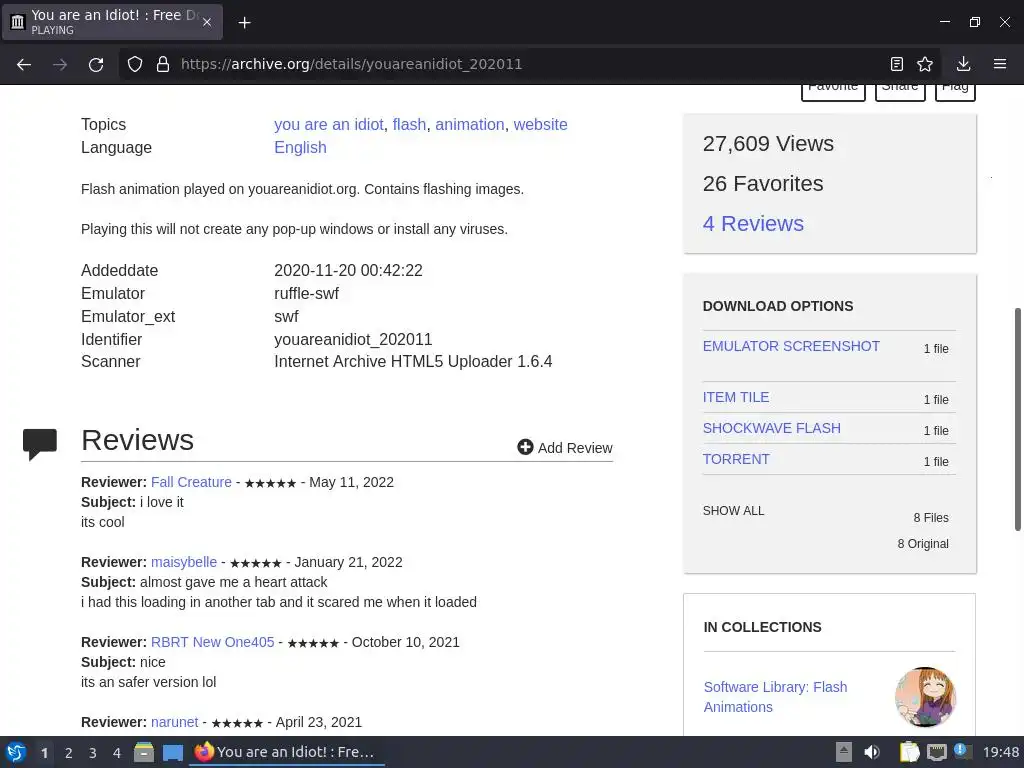Click the ruffle-swf emulator value
This screenshot has height=768, width=1024.
tap(306, 293)
